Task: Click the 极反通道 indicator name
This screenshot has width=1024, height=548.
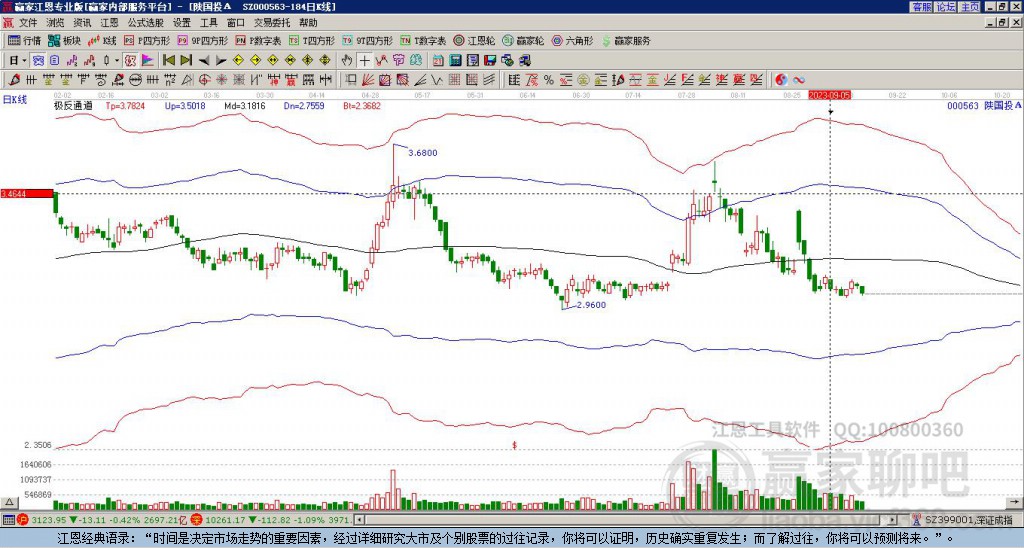Action: pyautogui.click(x=73, y=105)
